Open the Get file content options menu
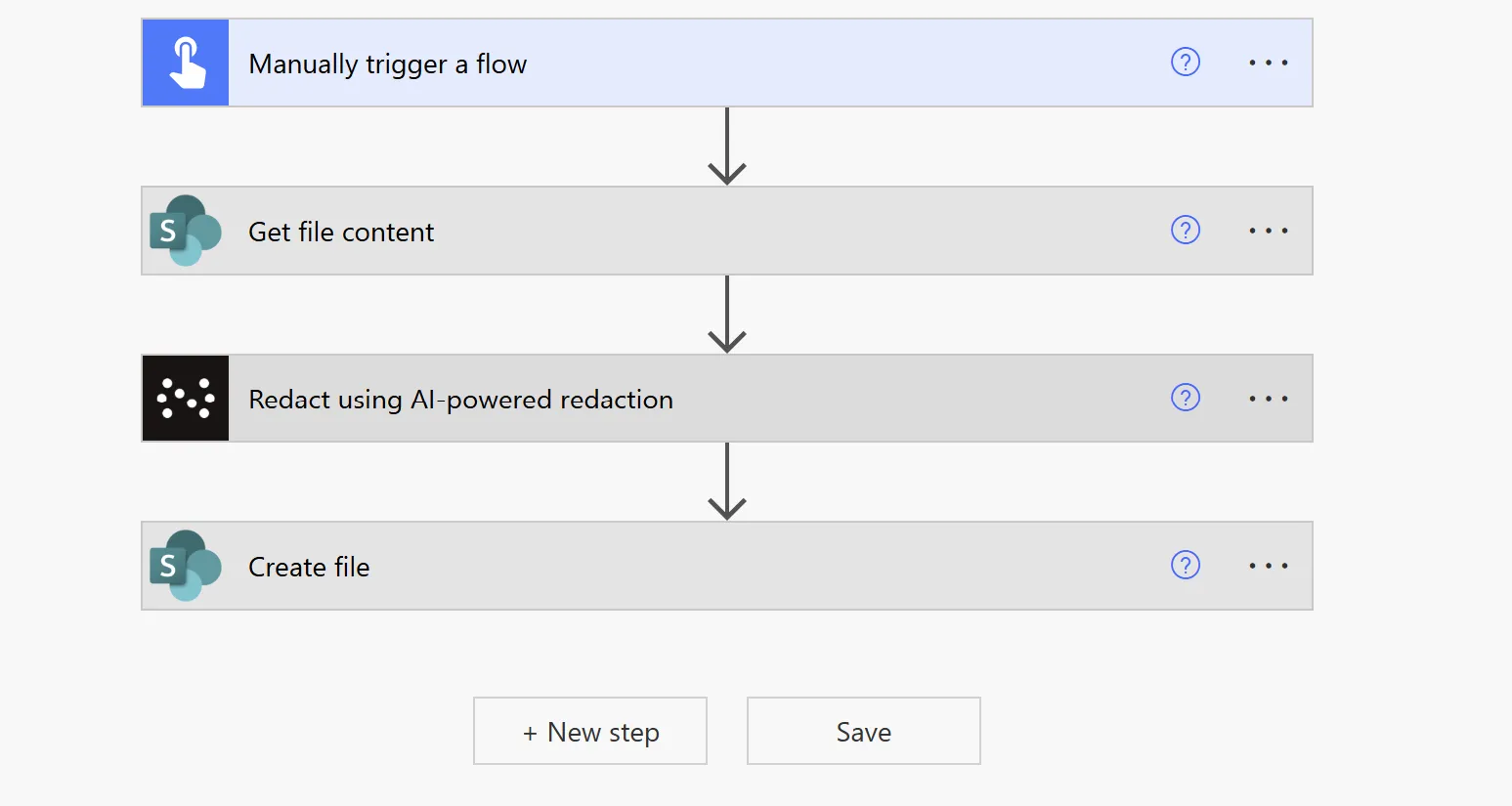The image size is (1512, 806). pyautogui.click(x=1267, y=231)
